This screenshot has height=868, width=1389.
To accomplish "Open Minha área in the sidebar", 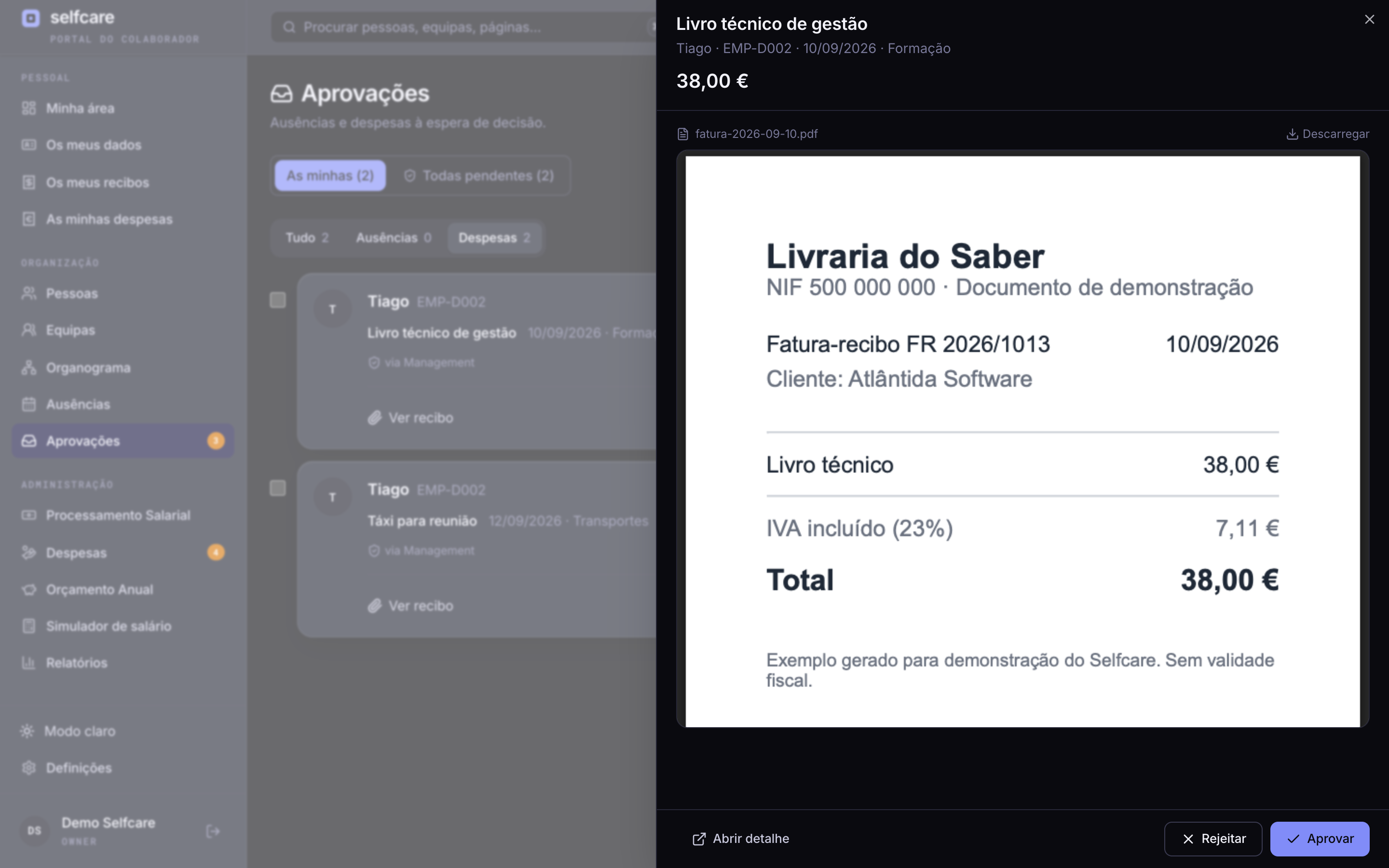I will pos(123,108).
